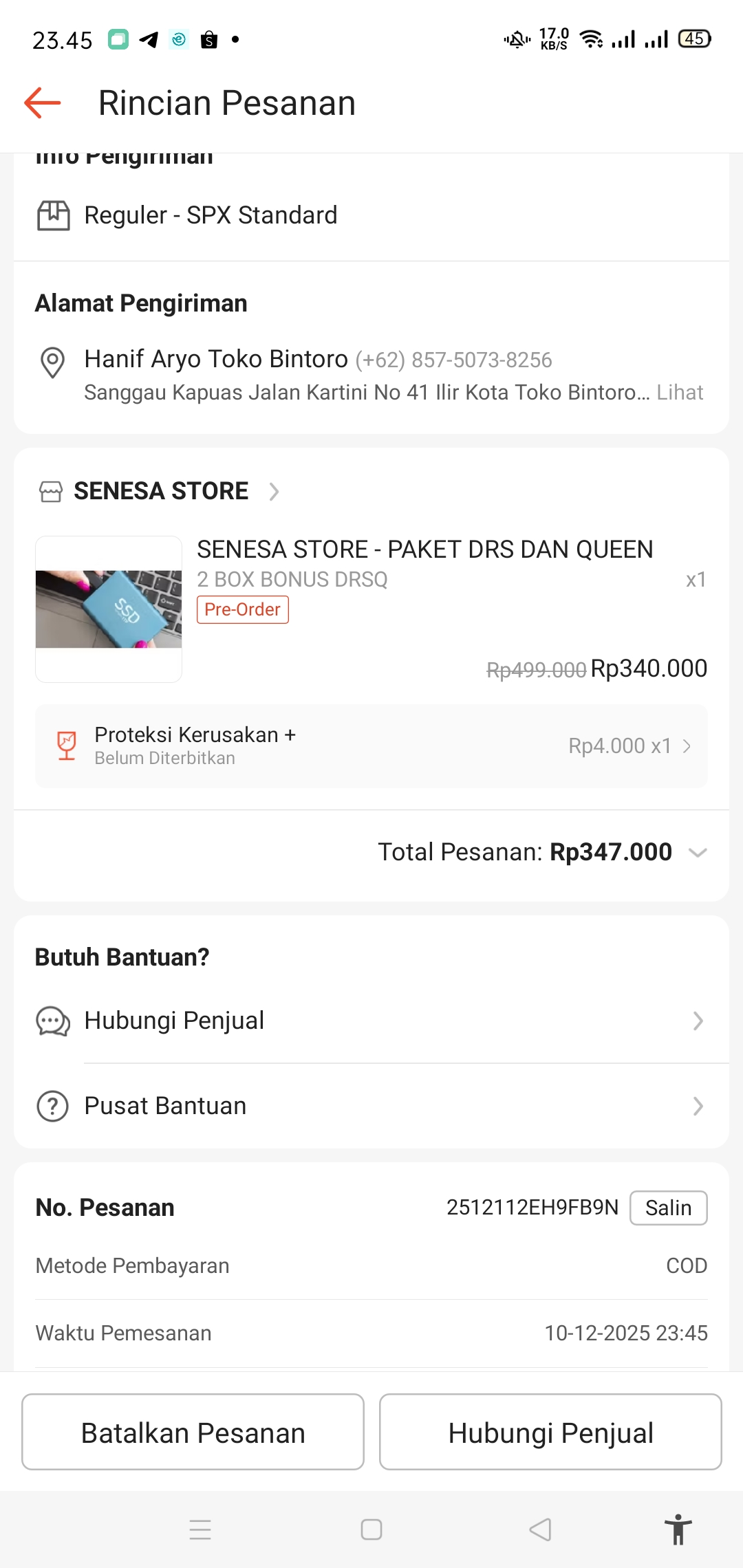This screenshot has width=743, height=1568.
Task: Tap Lihat to view the full address
Action: pyautogui.click(x=680, y=393)
